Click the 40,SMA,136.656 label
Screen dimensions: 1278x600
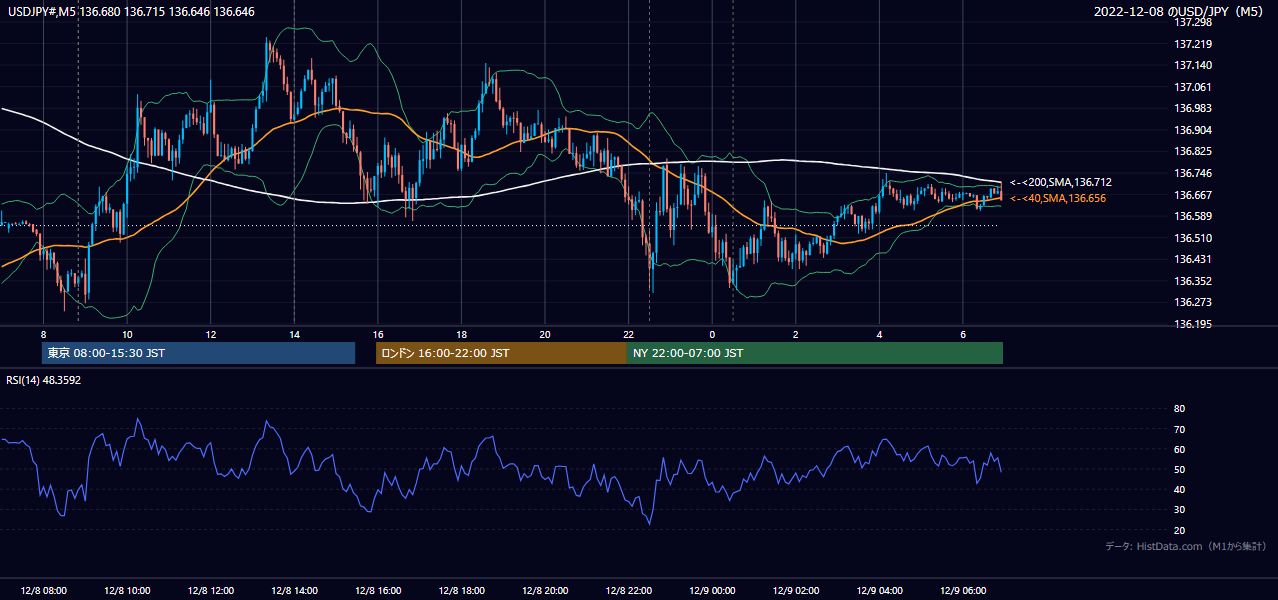(1058, 198)
